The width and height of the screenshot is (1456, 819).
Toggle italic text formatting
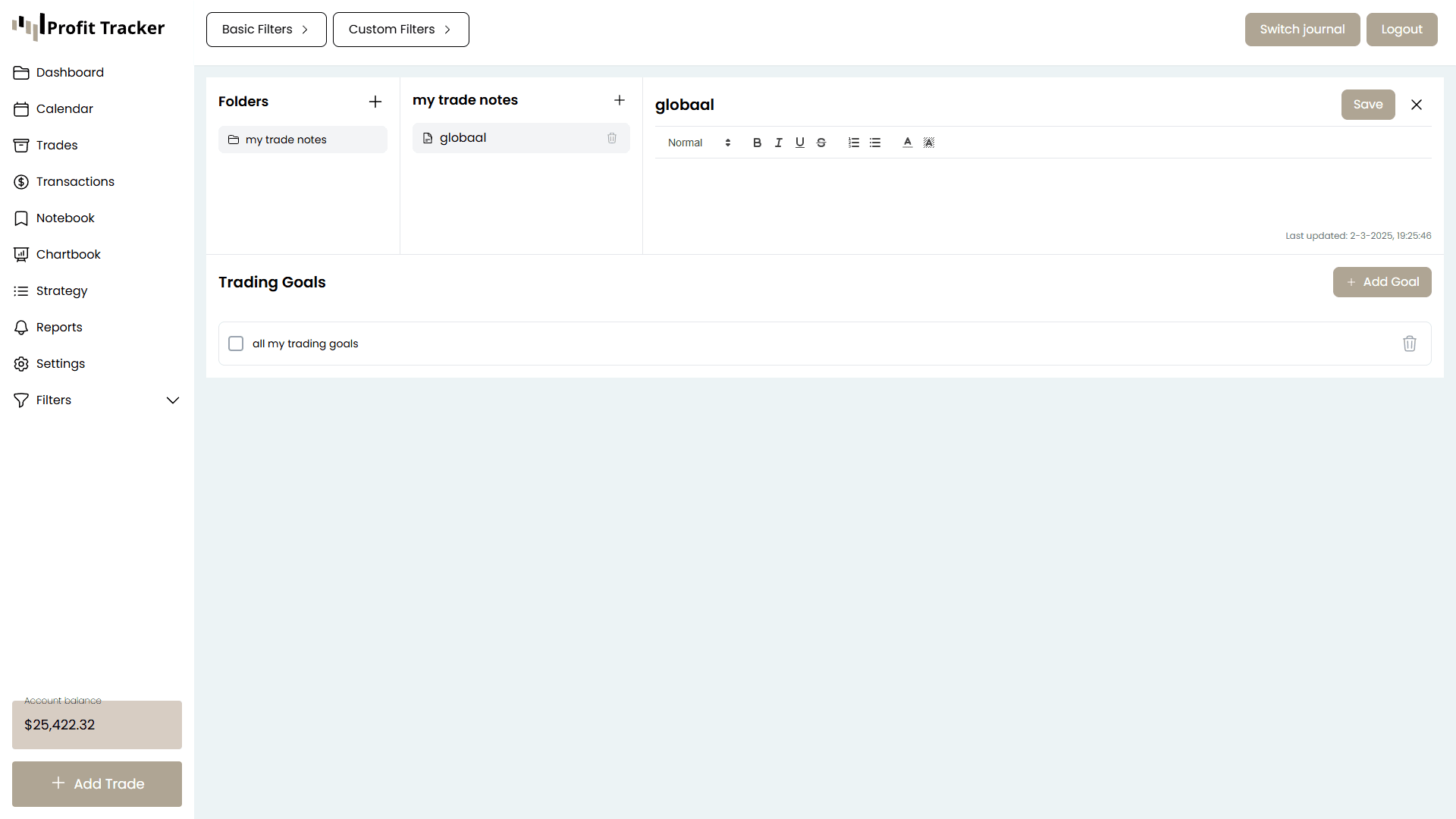[778, 143]
